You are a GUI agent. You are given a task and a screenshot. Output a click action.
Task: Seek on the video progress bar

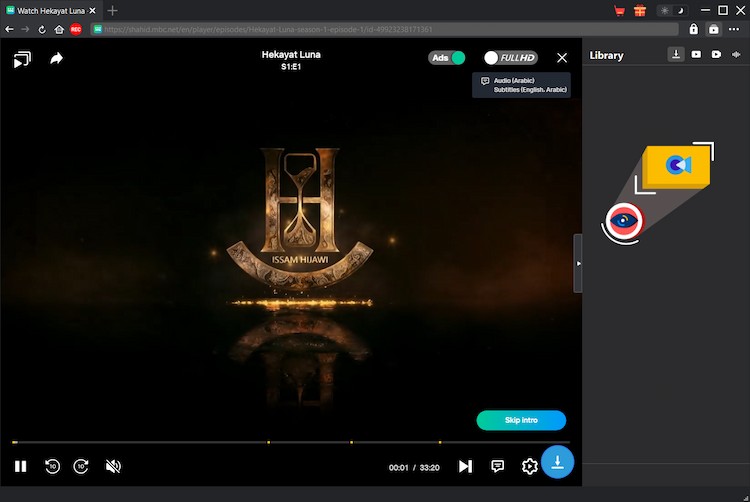(x=291, y=442)
